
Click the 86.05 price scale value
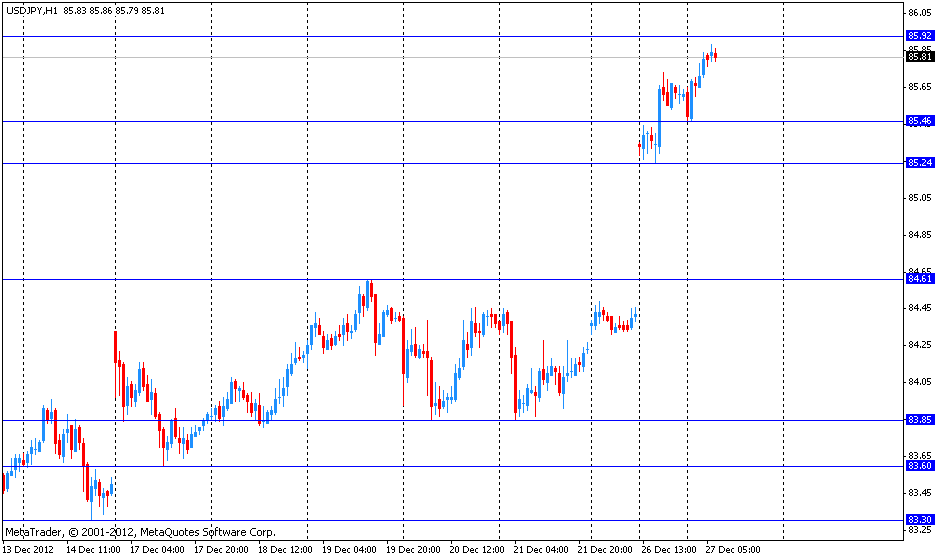coord(920,13)
